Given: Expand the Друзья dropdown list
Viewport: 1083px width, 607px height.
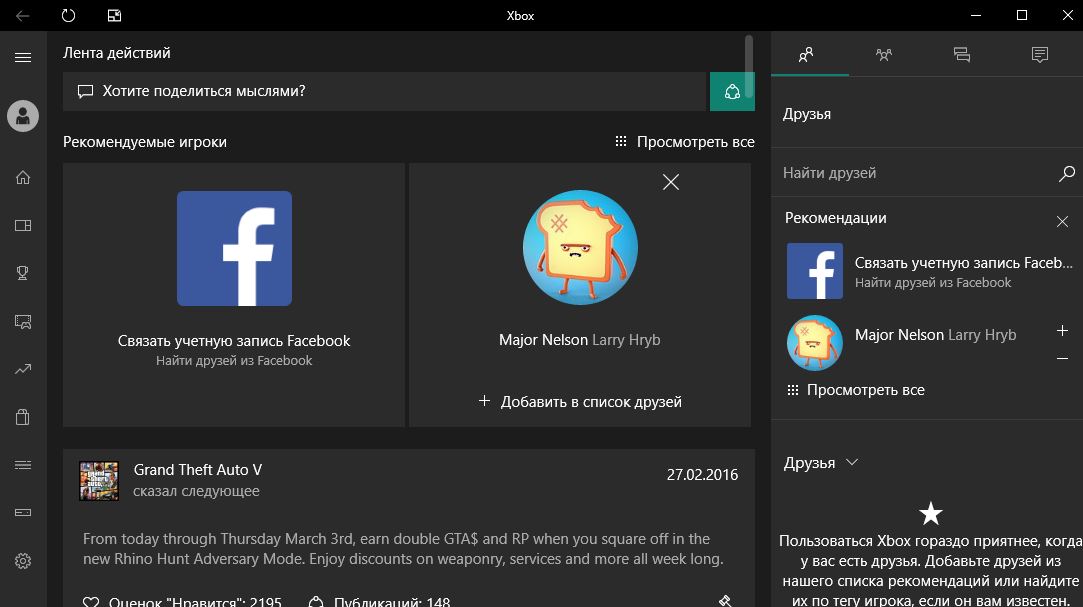Looking at the screenshot, I should [852, 463].
